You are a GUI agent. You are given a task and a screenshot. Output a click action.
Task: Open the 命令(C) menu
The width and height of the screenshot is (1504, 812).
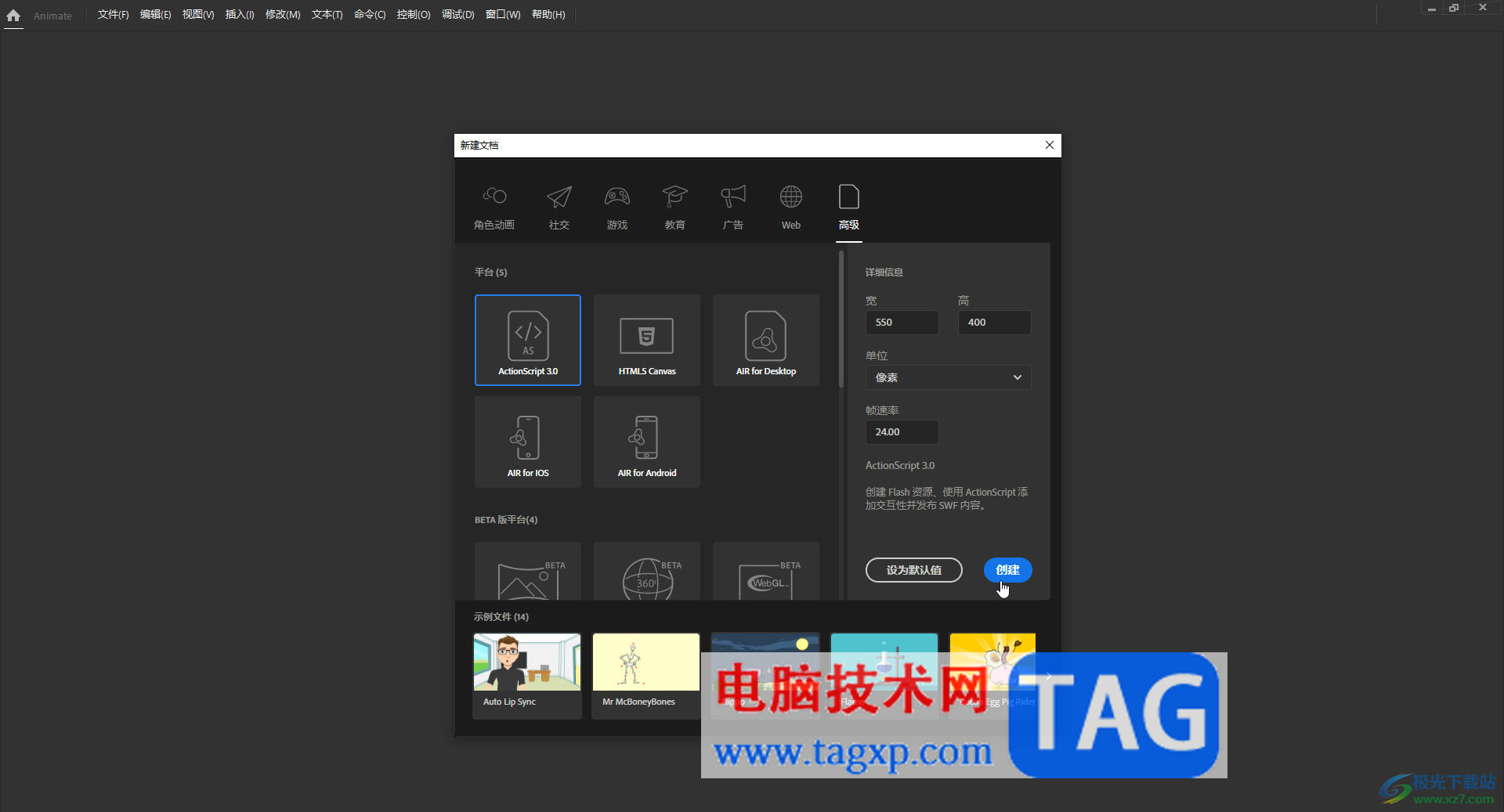370,15
